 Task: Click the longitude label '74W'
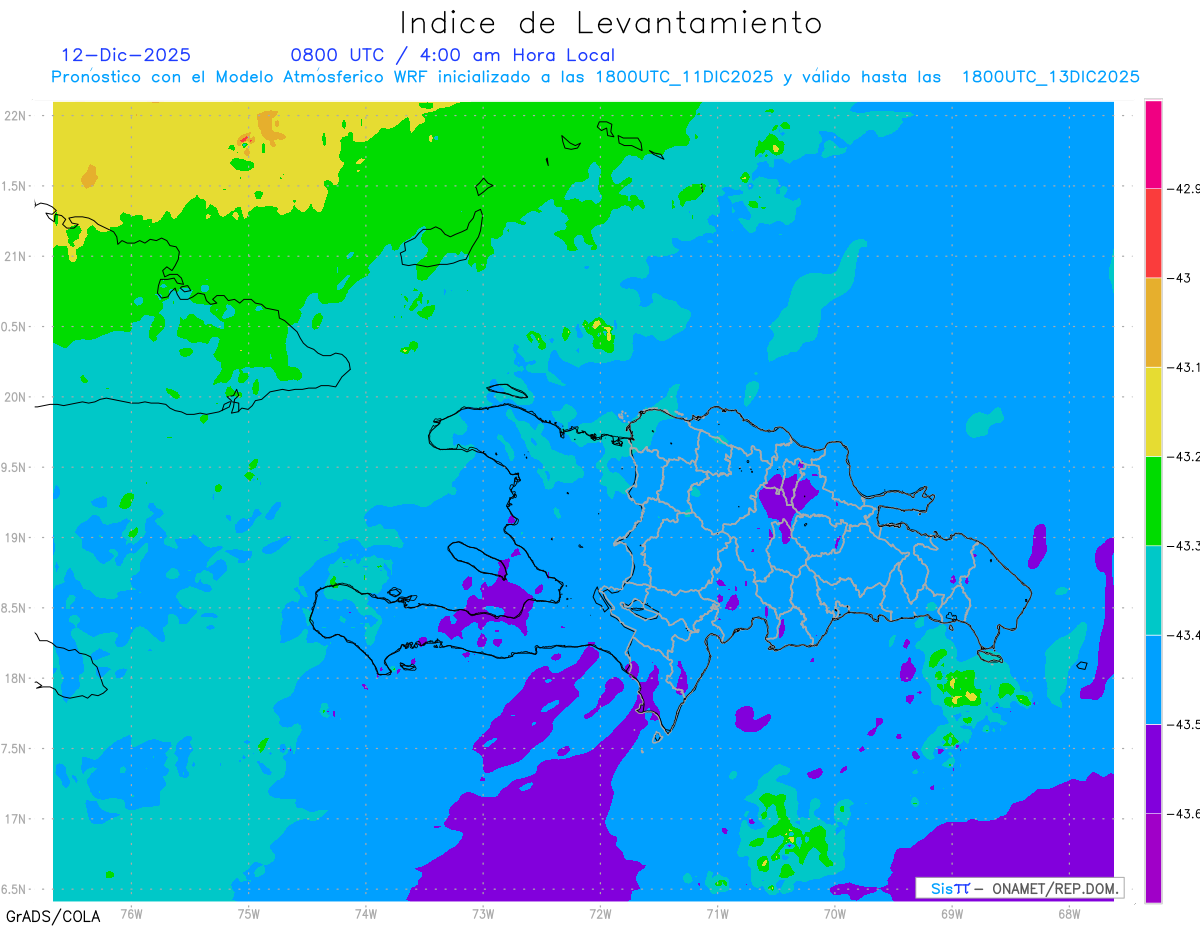(366, 913)
